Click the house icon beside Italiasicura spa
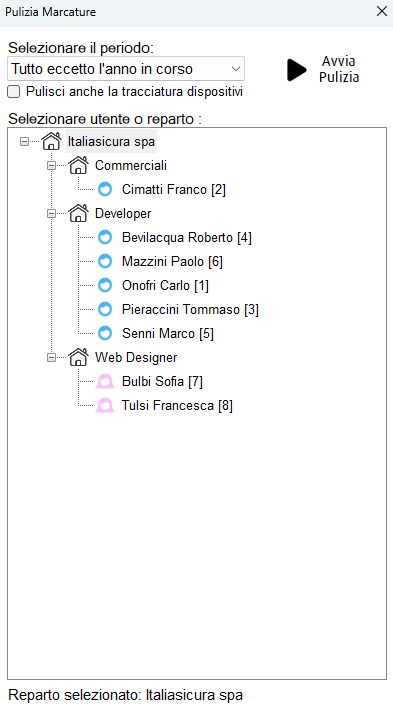 51,141
